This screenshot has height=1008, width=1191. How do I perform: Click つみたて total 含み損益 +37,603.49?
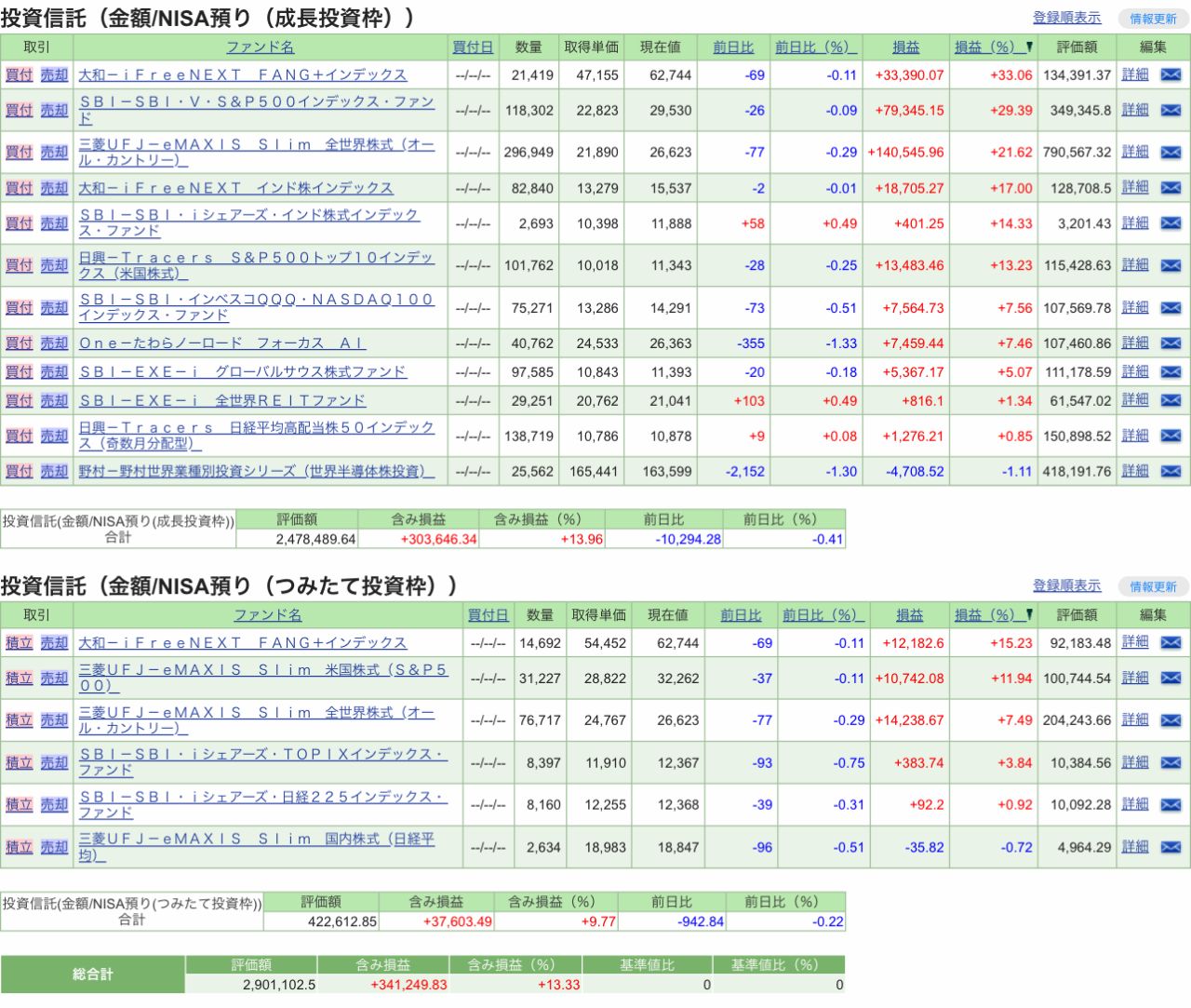[458, 921]
